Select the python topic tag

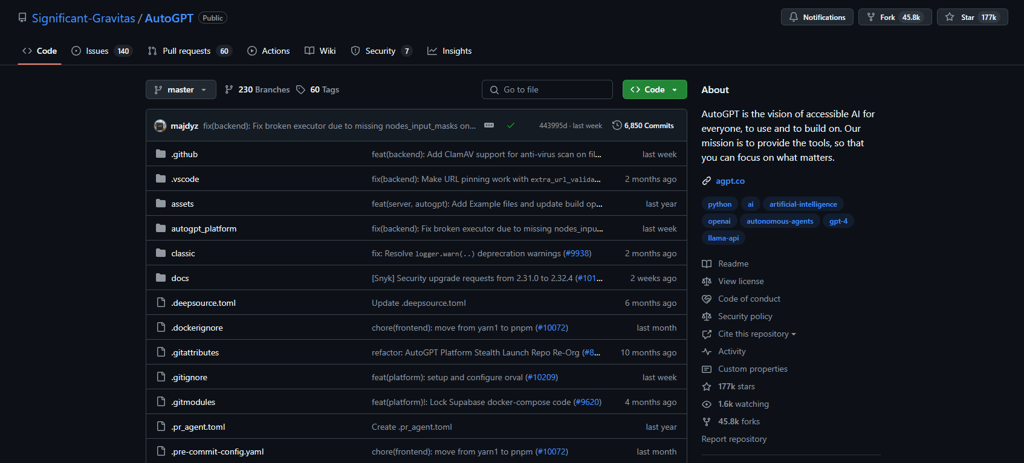[x=720, y=204]
